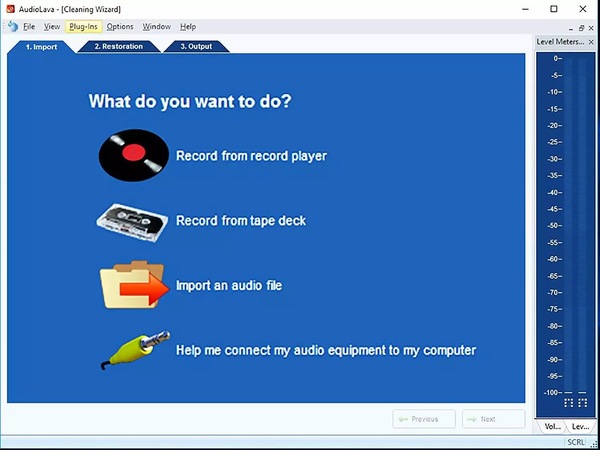Switch to the Vol... panel tab

[x=552, y=426]
